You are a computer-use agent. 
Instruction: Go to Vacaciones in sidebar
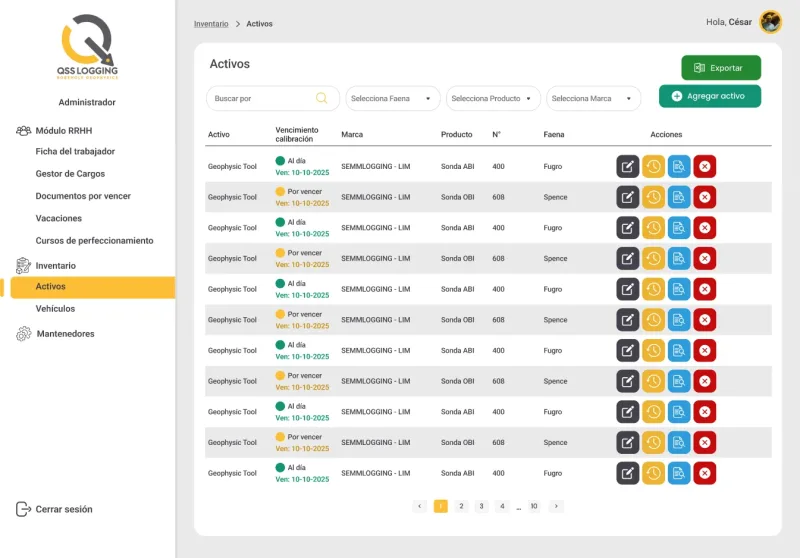59,218
